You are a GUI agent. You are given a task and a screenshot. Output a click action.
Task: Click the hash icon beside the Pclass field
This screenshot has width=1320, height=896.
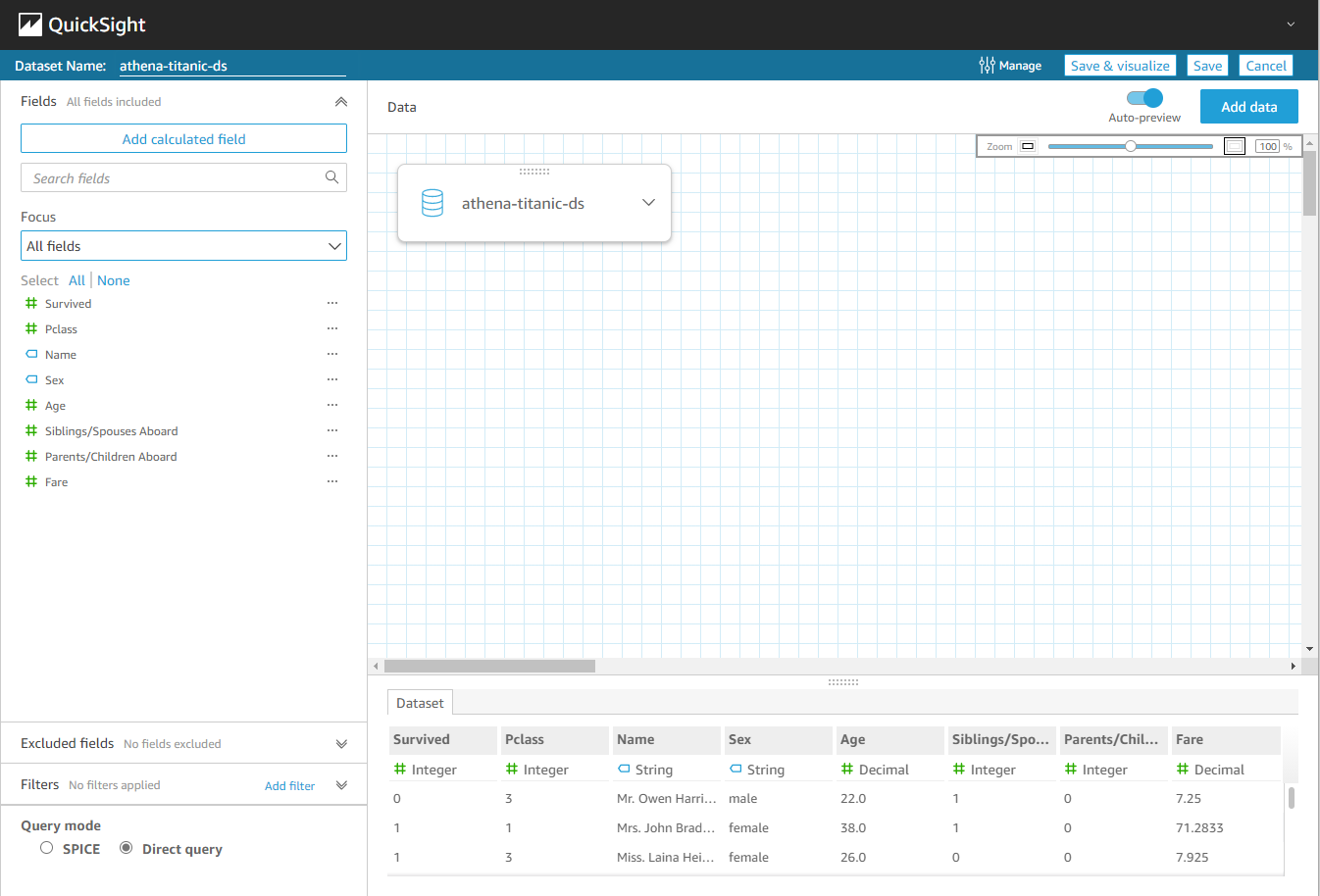31,329
